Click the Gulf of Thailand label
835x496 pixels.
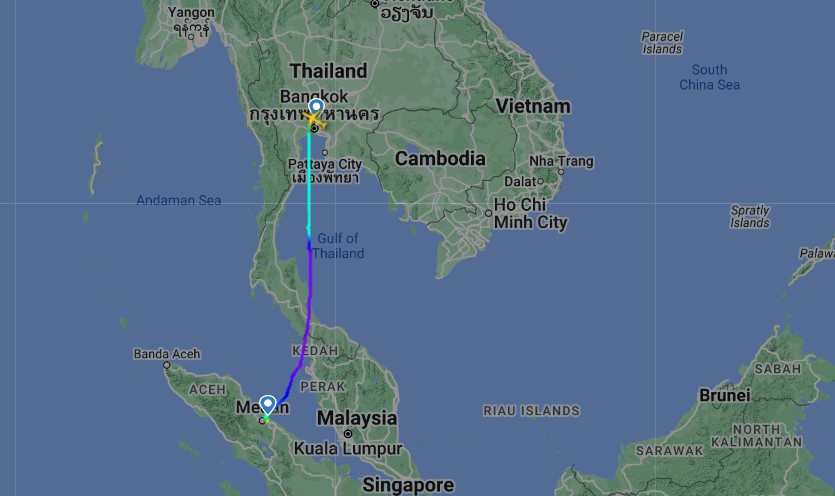click(x=338, y=246)
